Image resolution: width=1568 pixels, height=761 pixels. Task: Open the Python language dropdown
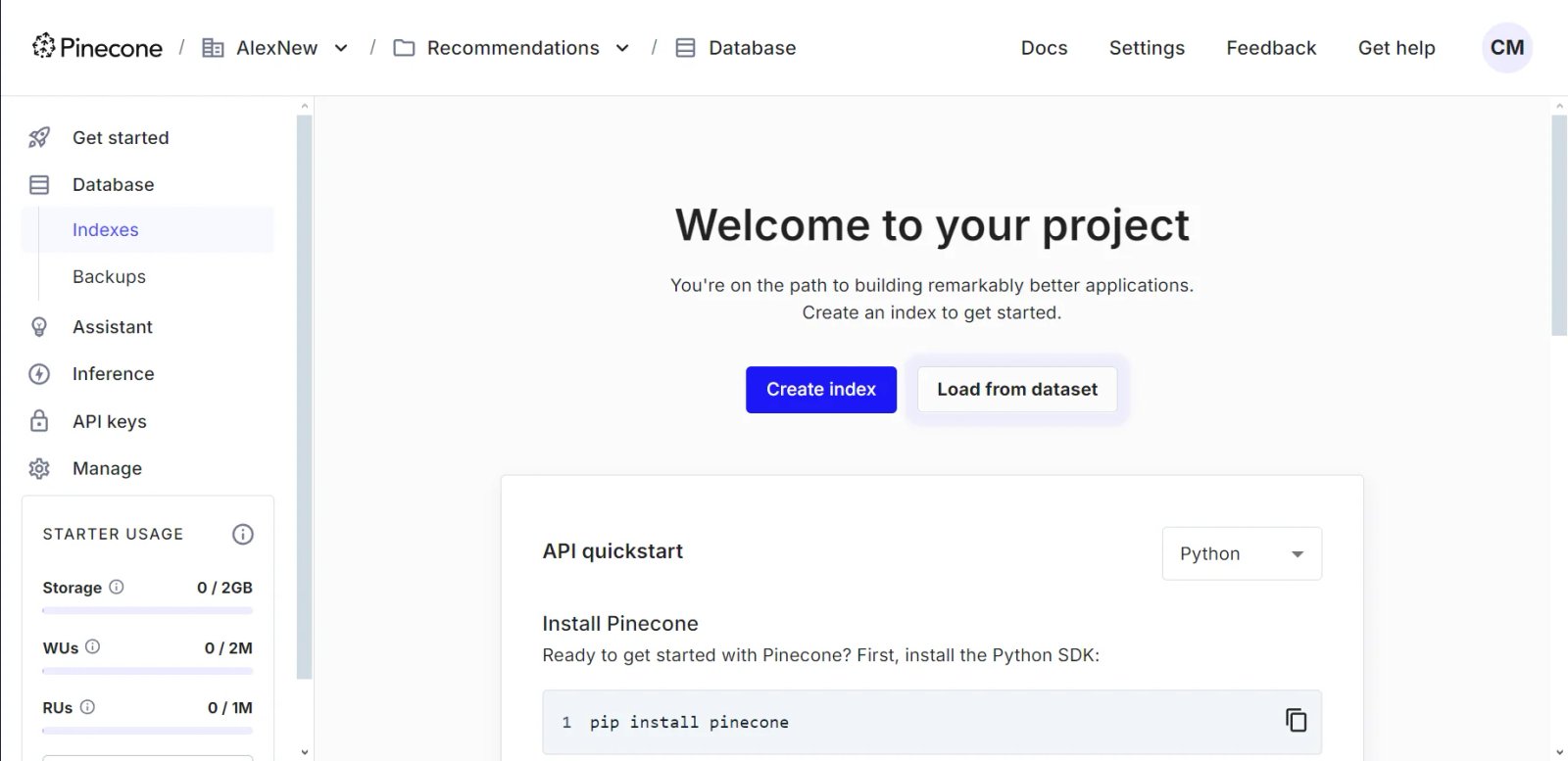click(x=1242, y=553)
